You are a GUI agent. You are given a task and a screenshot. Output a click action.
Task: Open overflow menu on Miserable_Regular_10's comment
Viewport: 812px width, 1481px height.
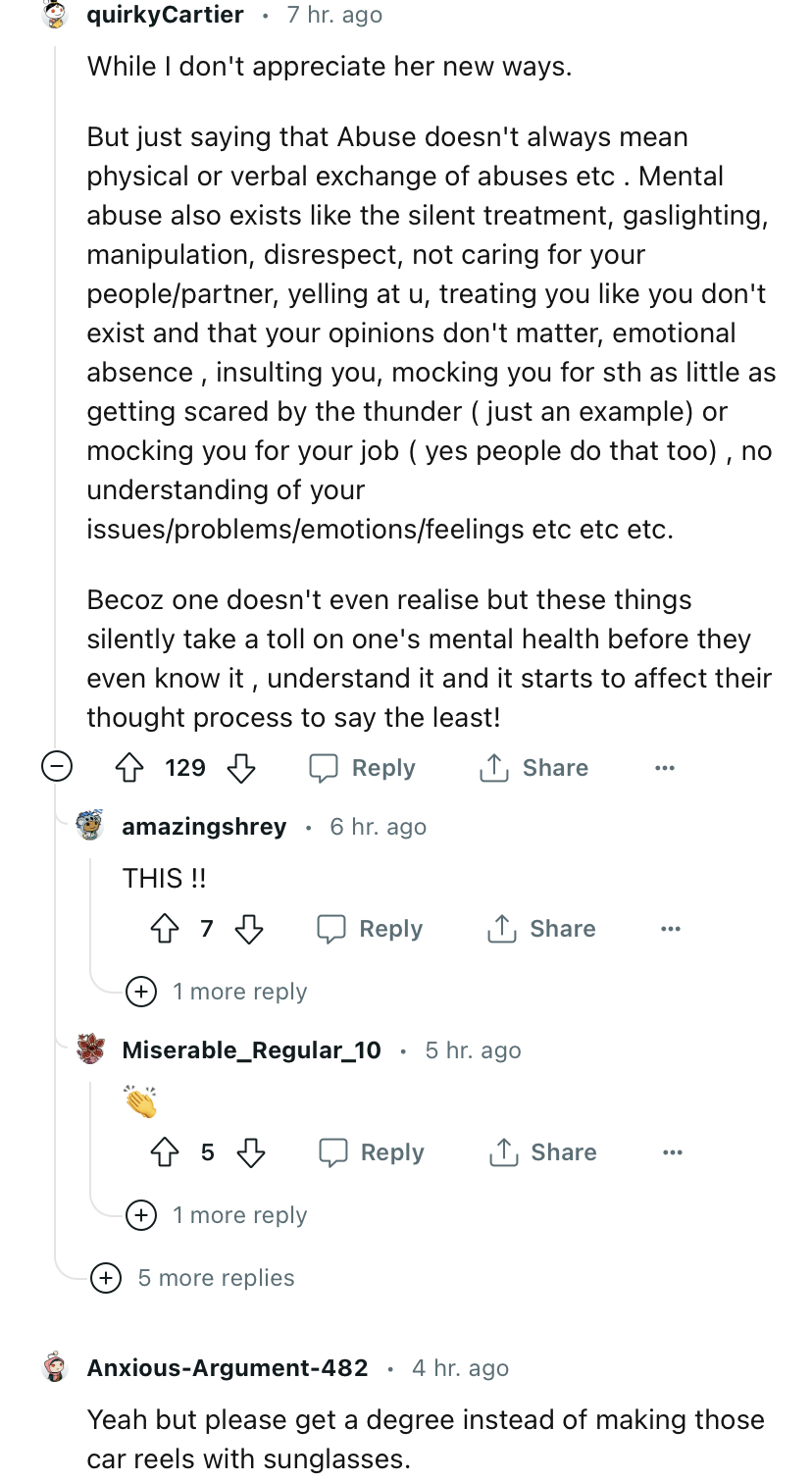(673, 1152)
